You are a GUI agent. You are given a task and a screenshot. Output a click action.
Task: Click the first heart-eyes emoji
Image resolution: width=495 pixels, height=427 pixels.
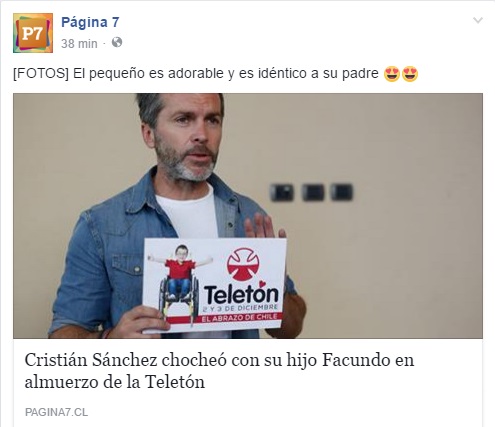pyautogui.click(x=392, y=74)
